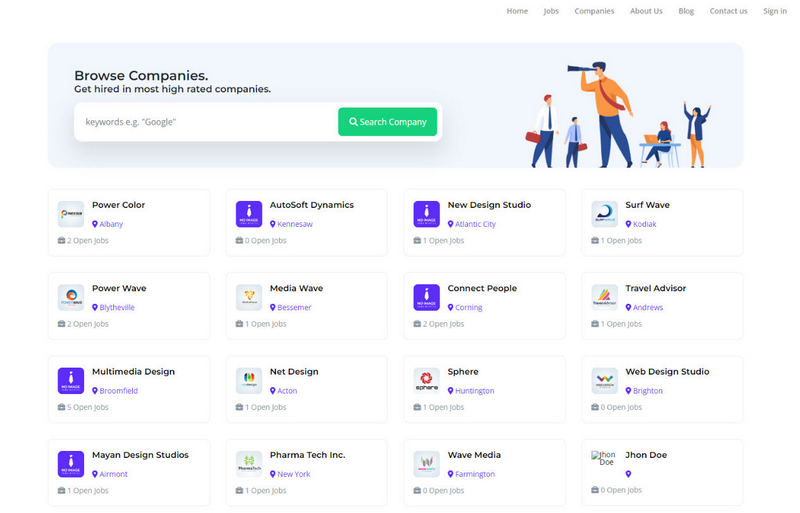Viewport: 800px width, 513px height.
Task: Open the Surf Wave company name
Action: pyautogui.click(x=647, y=205)
